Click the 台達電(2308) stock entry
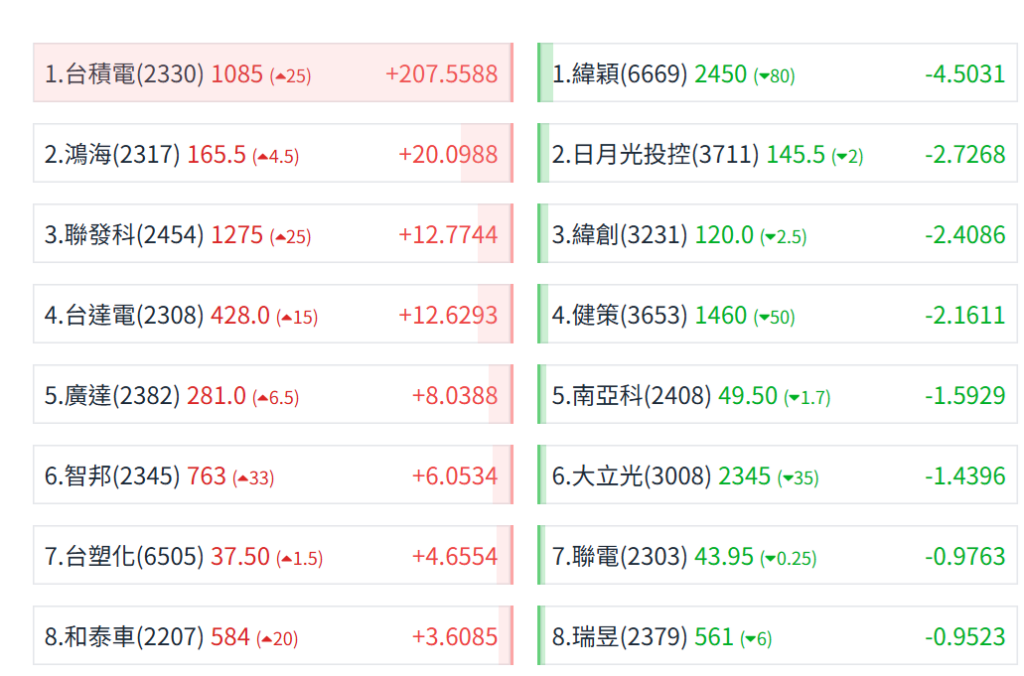The width and height of the screenshot is (1024, 676). point(273,314)
